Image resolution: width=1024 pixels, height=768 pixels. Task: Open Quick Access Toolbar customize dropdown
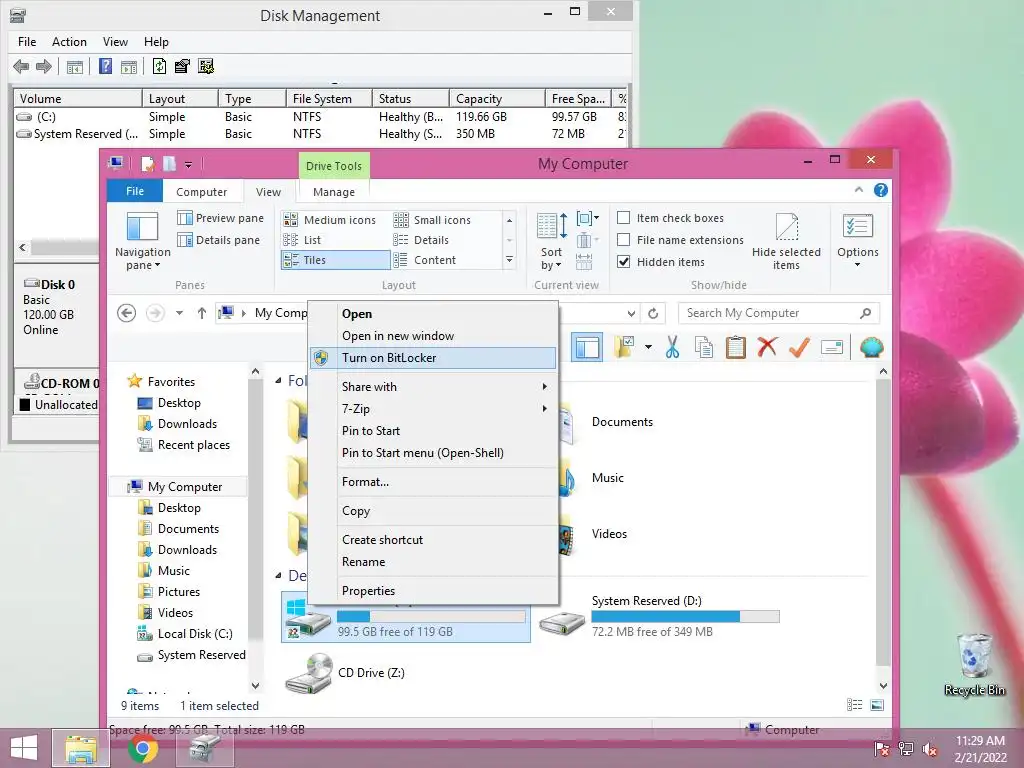point(188,165)
